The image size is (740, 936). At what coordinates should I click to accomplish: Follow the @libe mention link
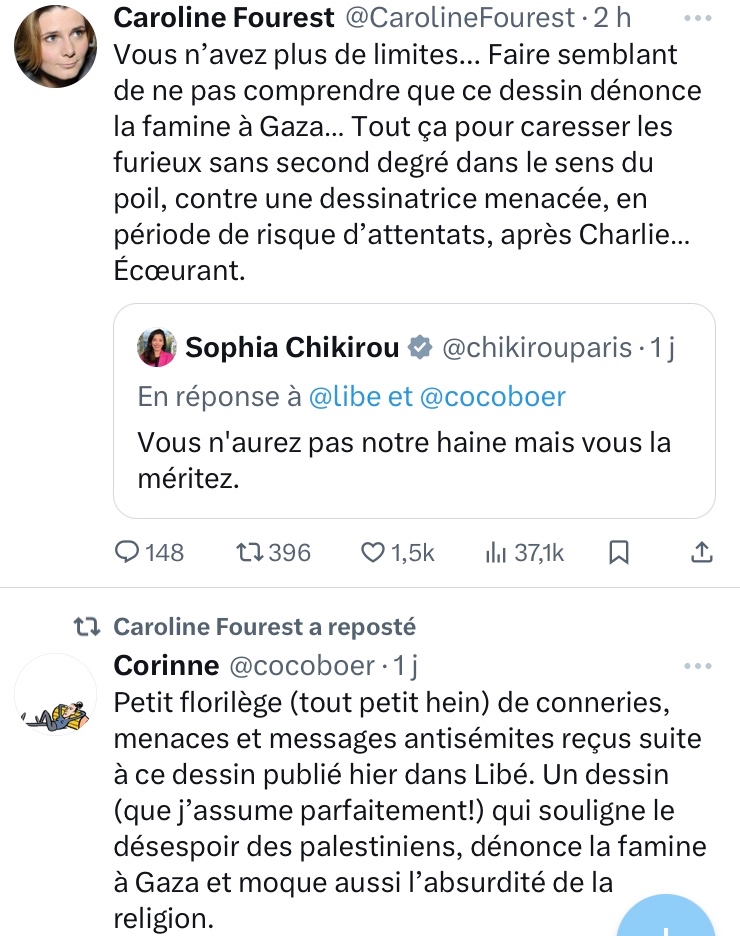point(345,397)
